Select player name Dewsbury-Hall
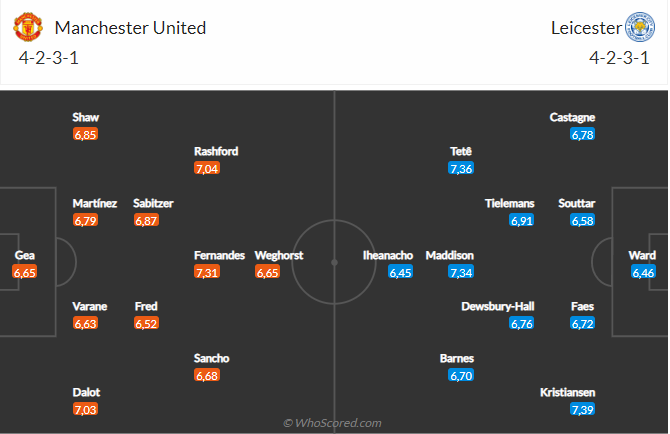The image size is (670, 434). (497, 306)
